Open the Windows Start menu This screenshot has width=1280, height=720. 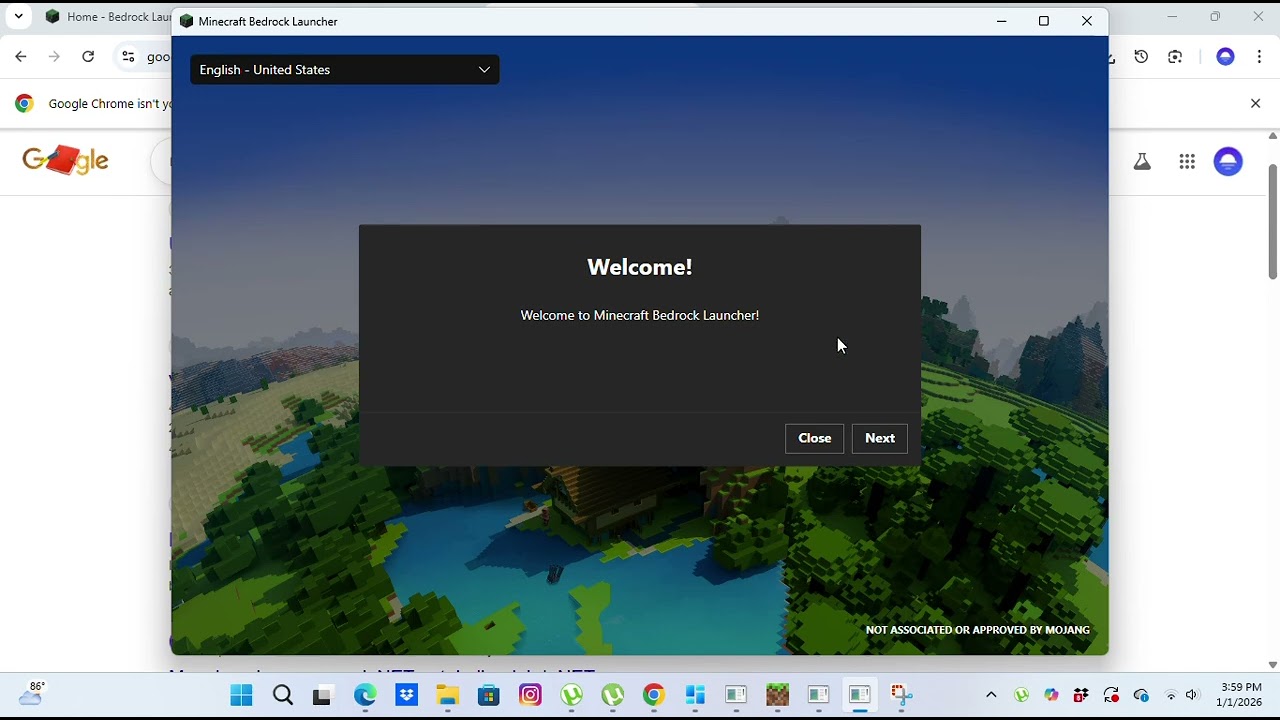pyautogui.click(x=241, y=695)
